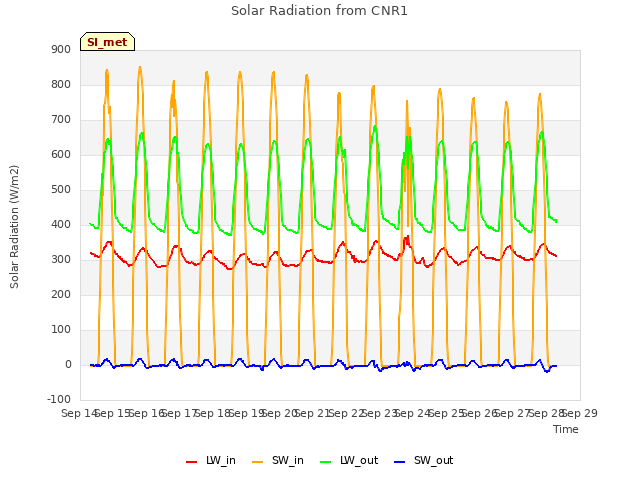The image size is (640, 480).
Task: Click the 200 tick on Y axis
Action: coord(61,295)
